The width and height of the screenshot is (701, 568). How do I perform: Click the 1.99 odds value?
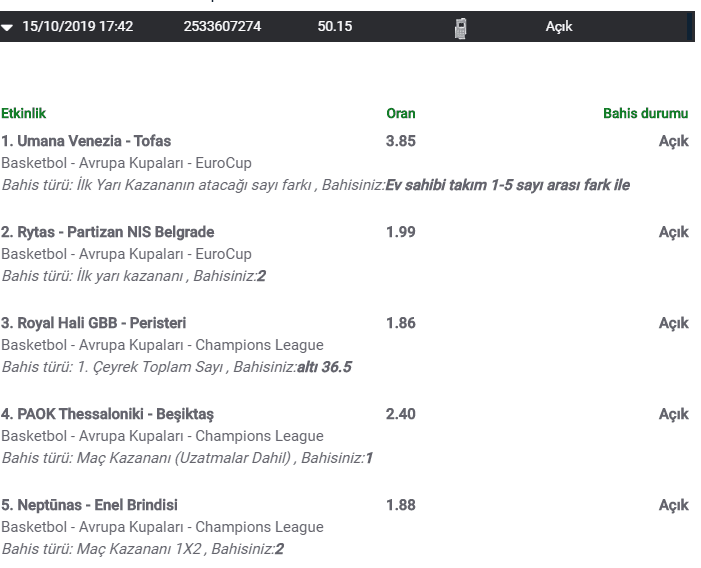pos(401,232)
